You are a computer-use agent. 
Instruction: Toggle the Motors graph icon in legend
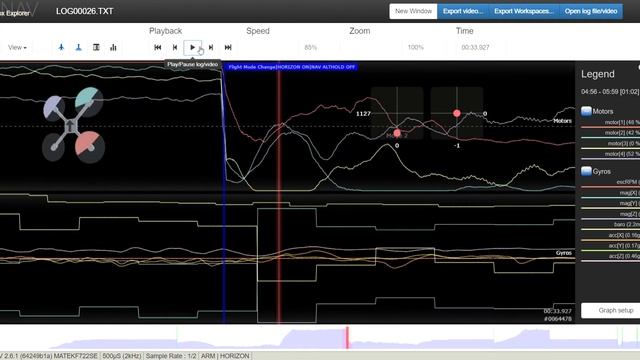586,111
